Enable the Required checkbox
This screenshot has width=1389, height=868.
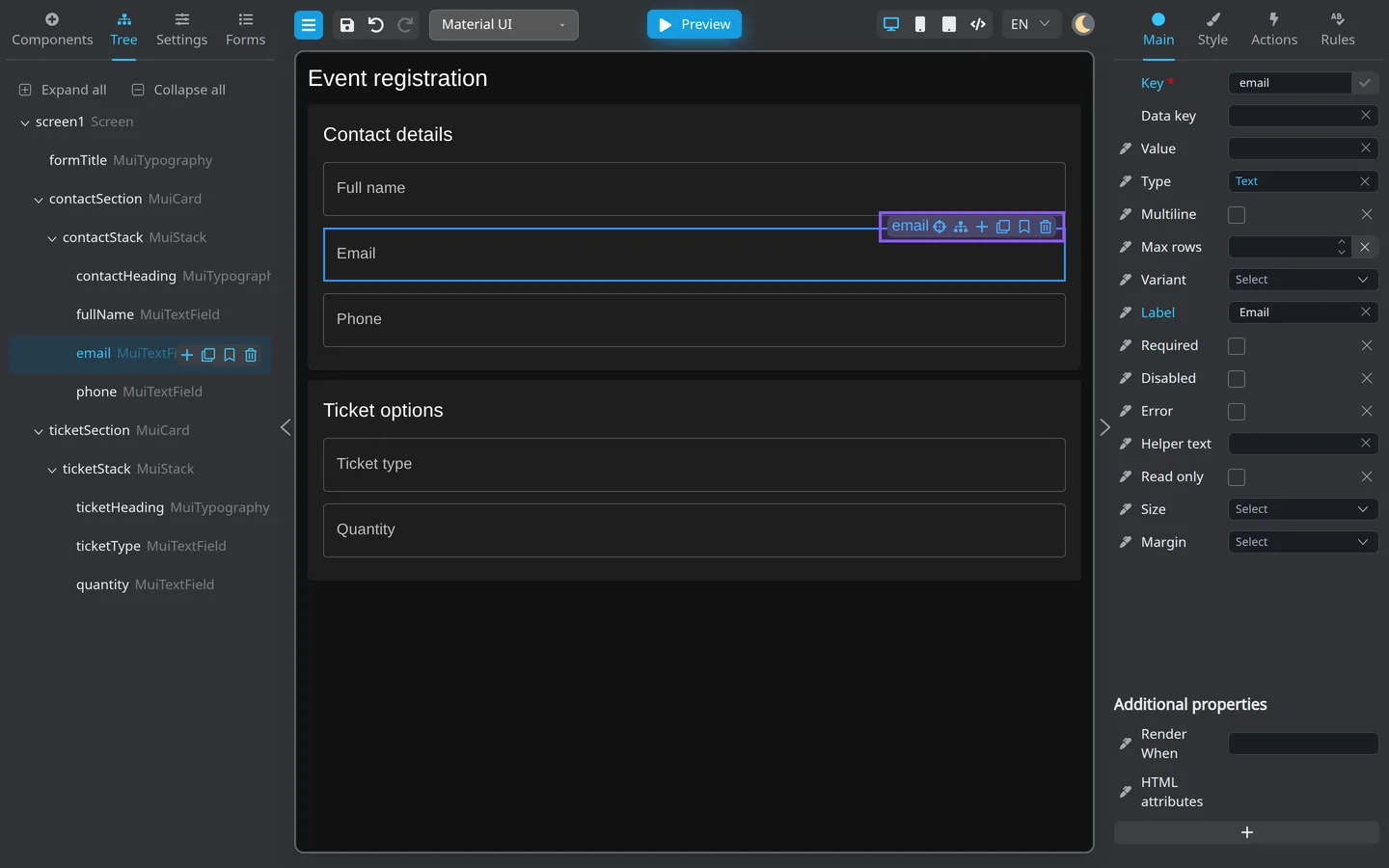tap(1237, 346)
